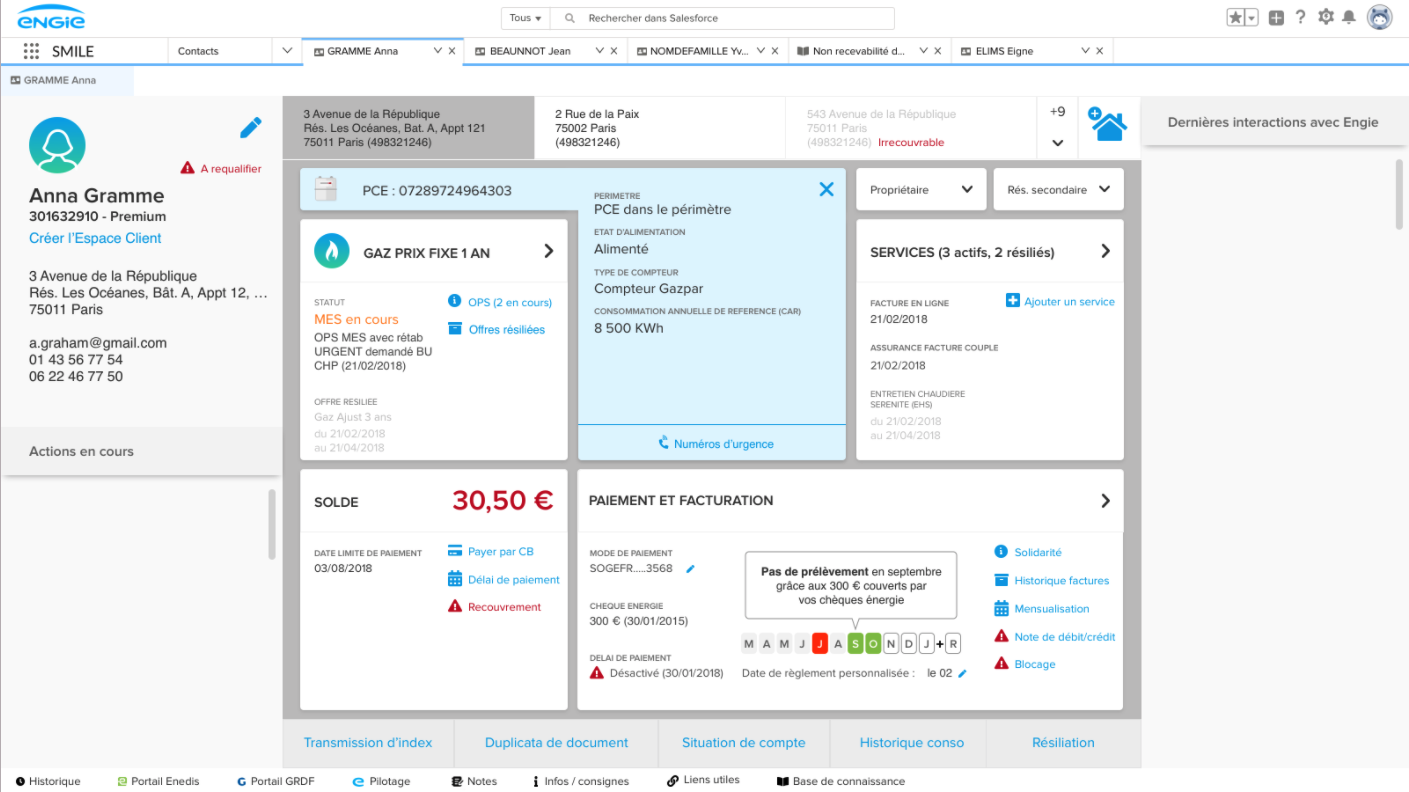This screenshot has width=1409, height=792.
Task: Expand the GAZ PRIX FIXE 1 AN card chevron
Action: point(548,251)
